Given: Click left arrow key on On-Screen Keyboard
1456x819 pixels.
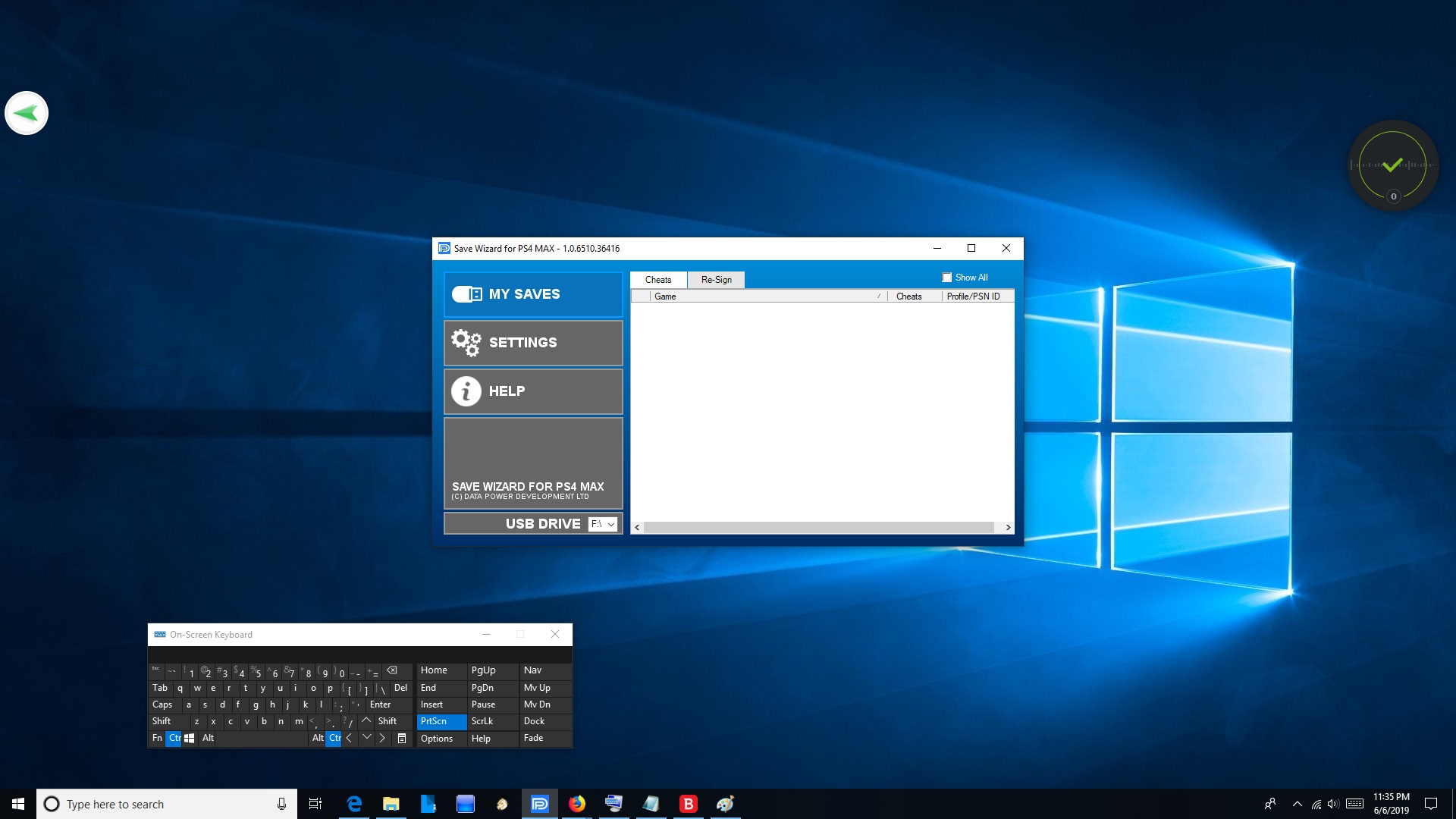Looking at the screenshot, I should 350,738.
